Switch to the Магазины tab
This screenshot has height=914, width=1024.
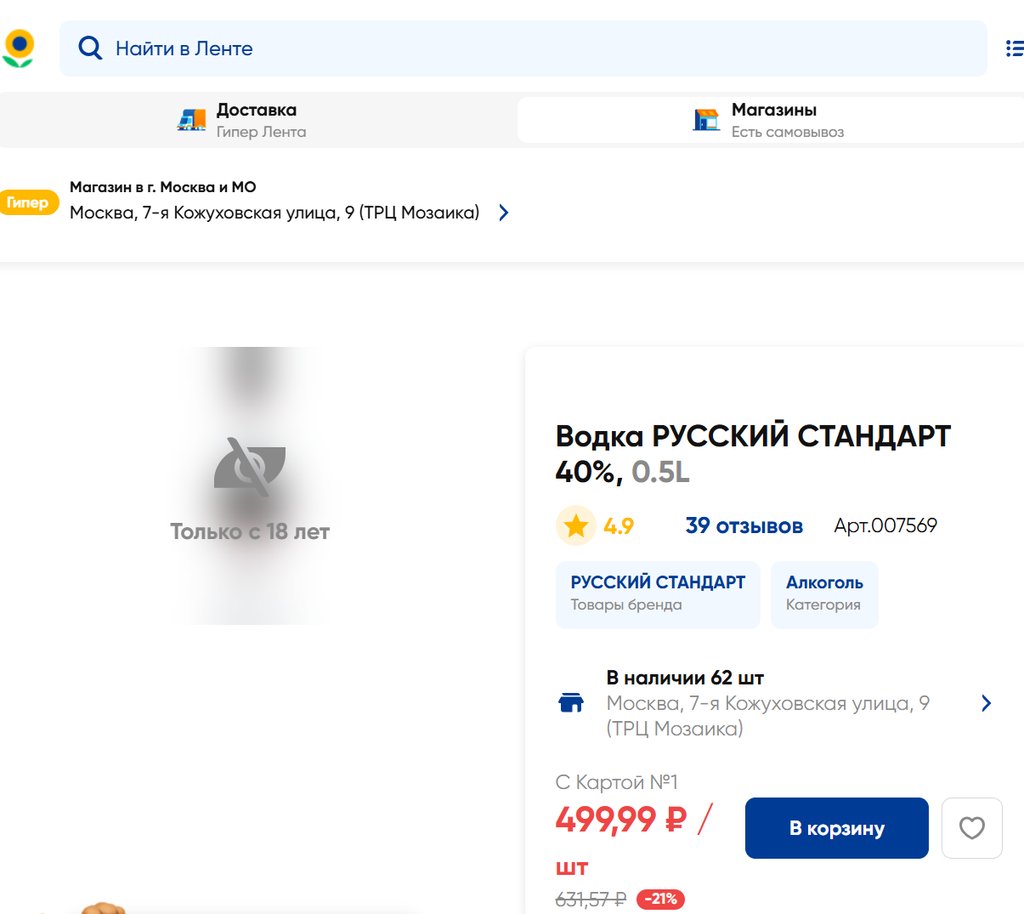click(772, 120)
